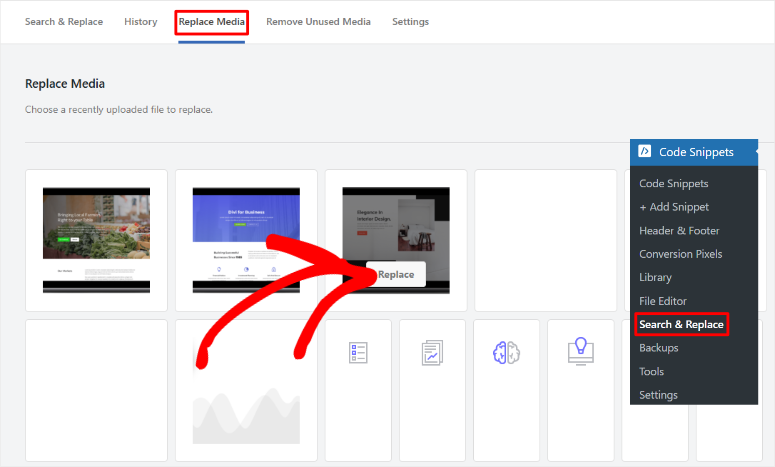This screenshot has width=775, height=467.
Task: Open the Settings tab at top
Action: 410,22
